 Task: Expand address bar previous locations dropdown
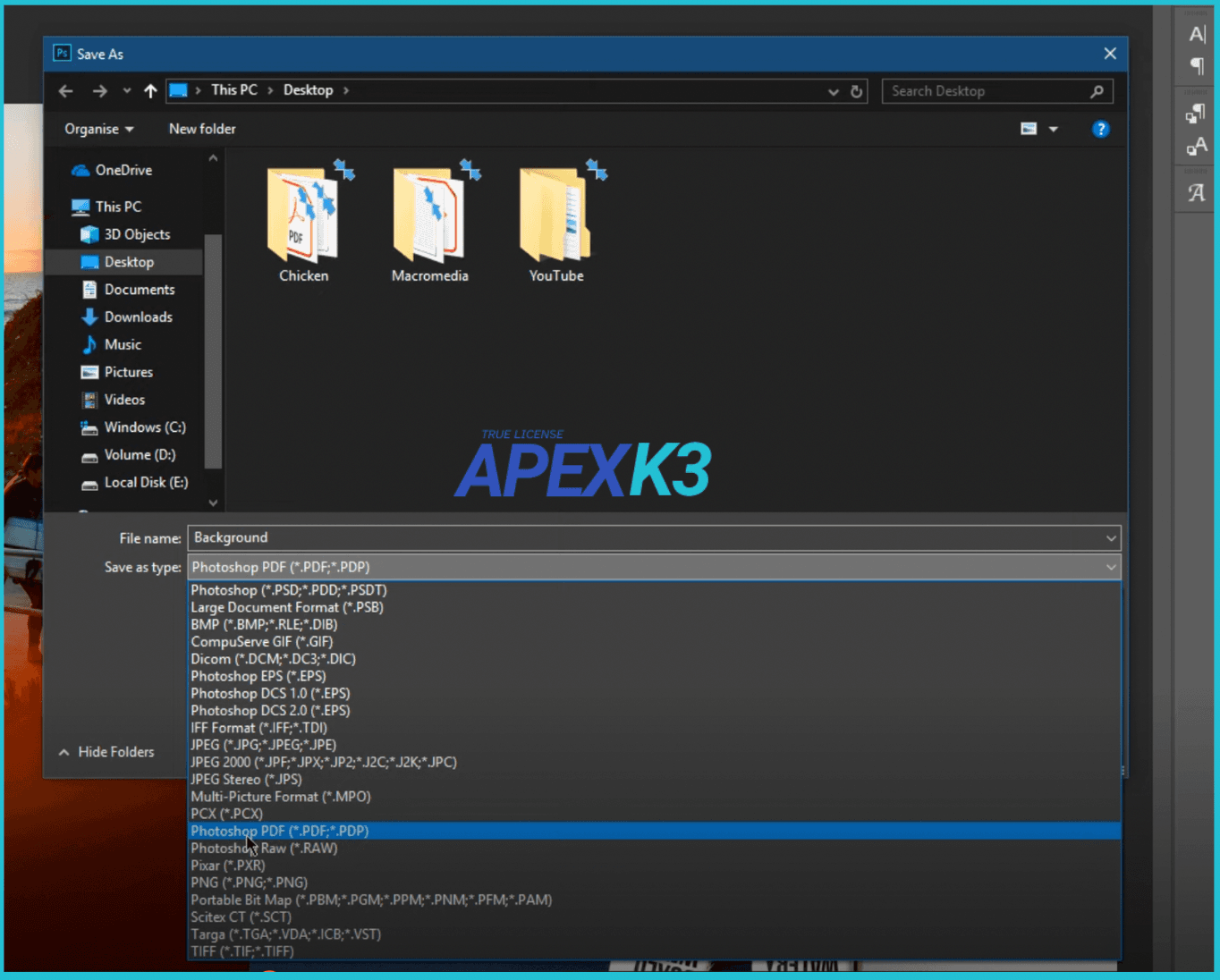click(834, 91)
